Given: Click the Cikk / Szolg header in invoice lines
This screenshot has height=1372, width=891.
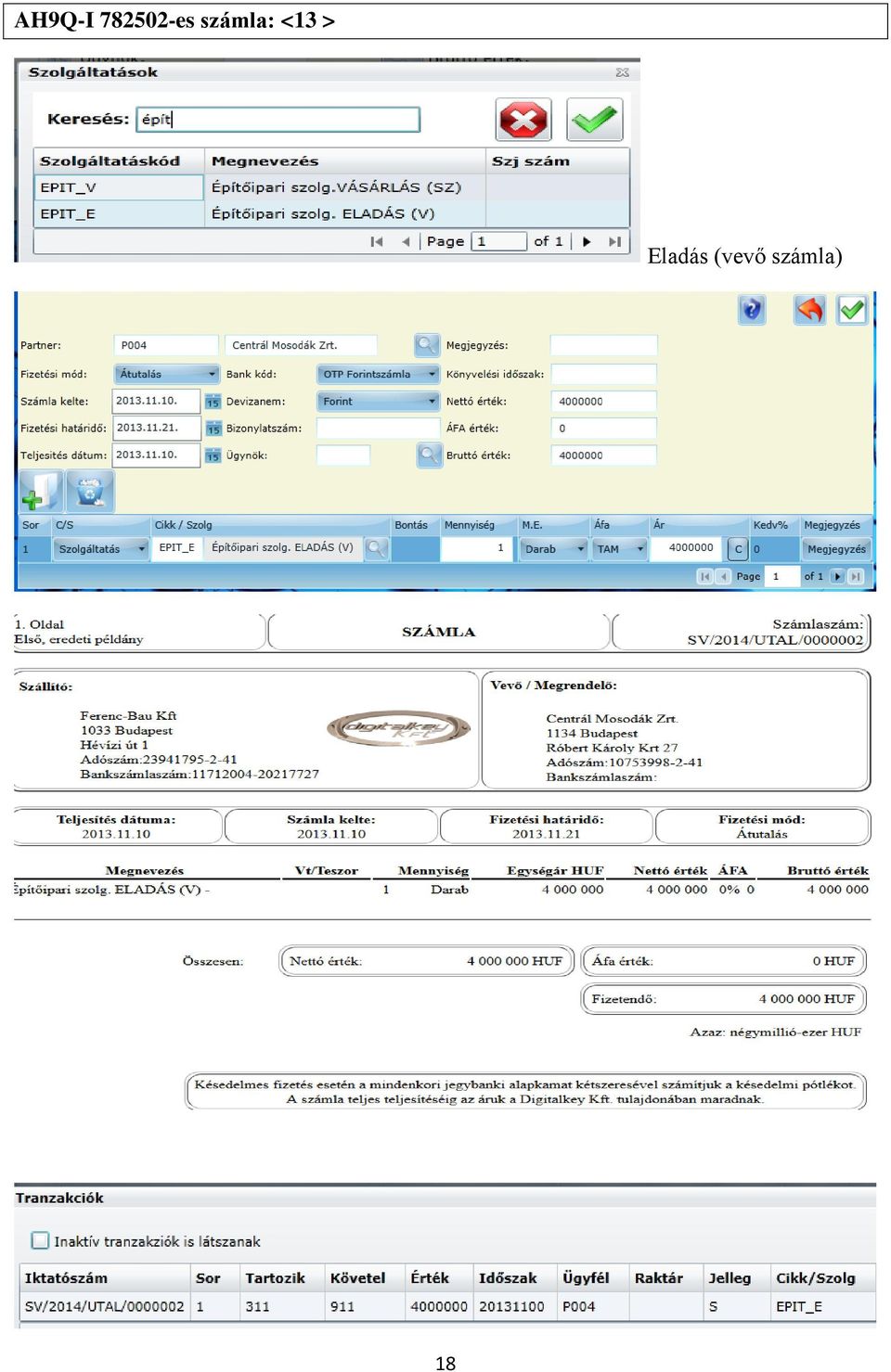Looking at the screenshot, I should 184,525.
